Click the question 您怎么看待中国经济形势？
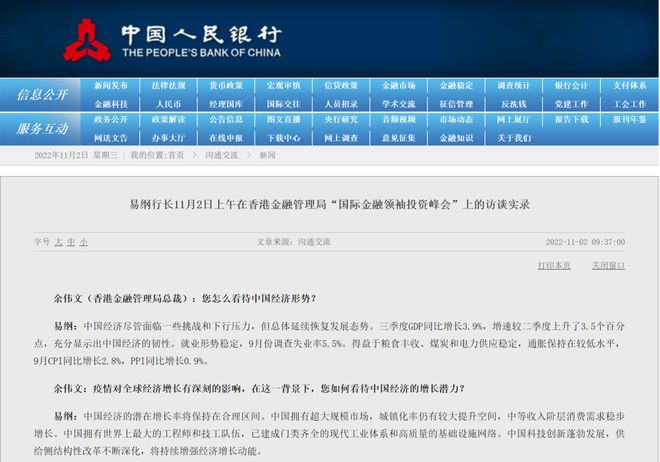This screenshot has height=462, width=660. (x=259, y=299)
